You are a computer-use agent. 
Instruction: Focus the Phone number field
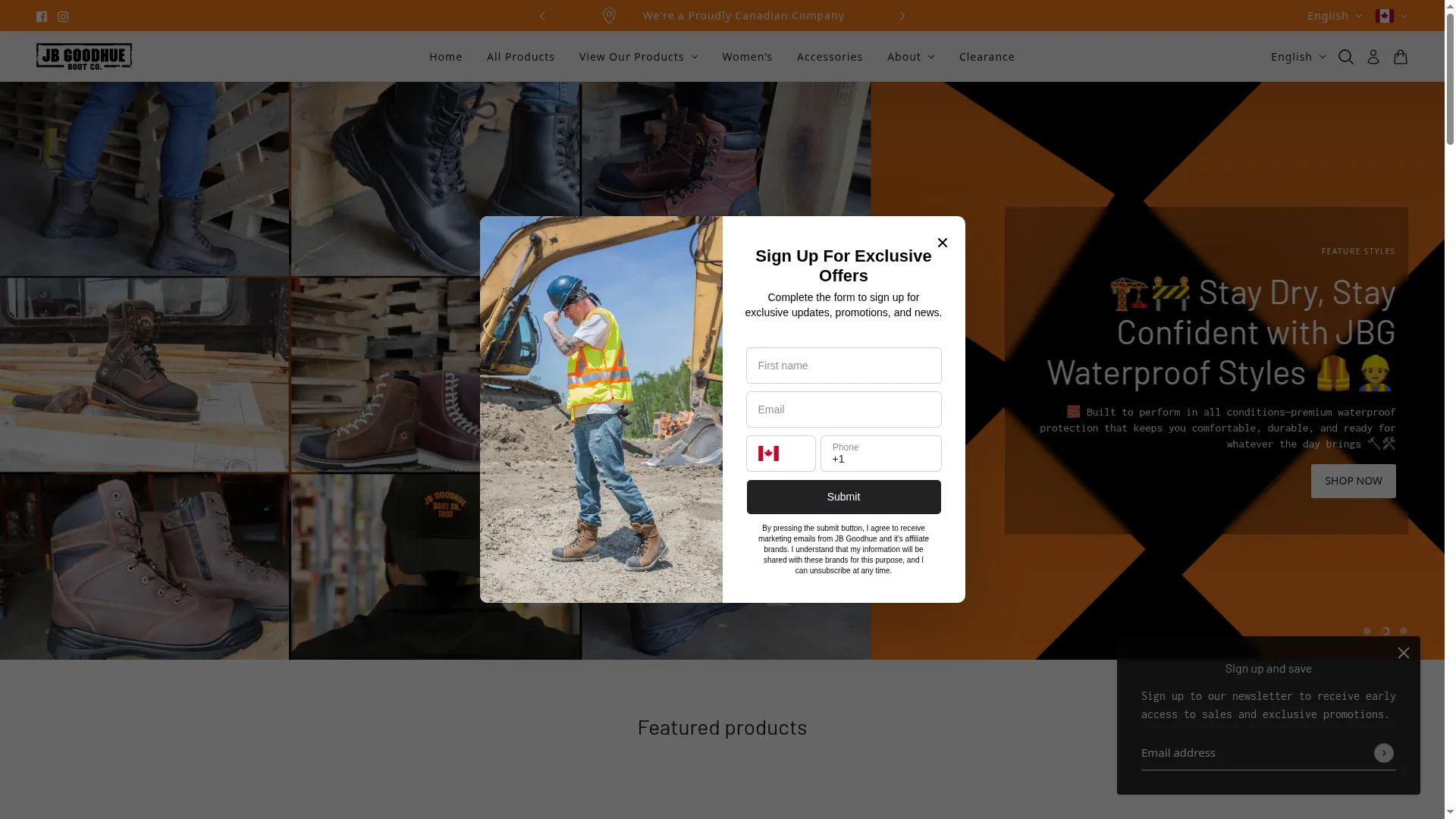(881, 453)
